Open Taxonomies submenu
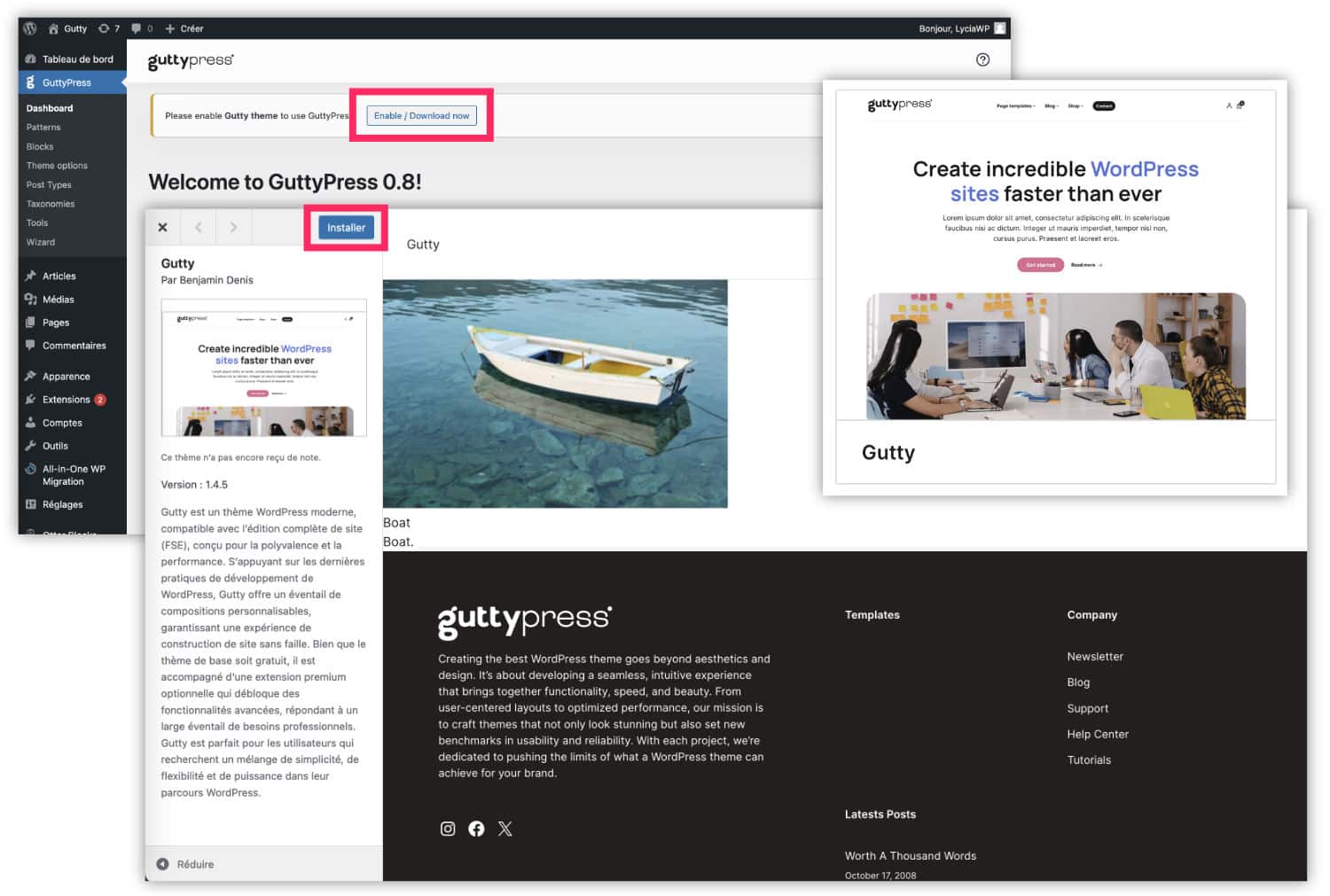1330x896 pixels. coord(51,204)
